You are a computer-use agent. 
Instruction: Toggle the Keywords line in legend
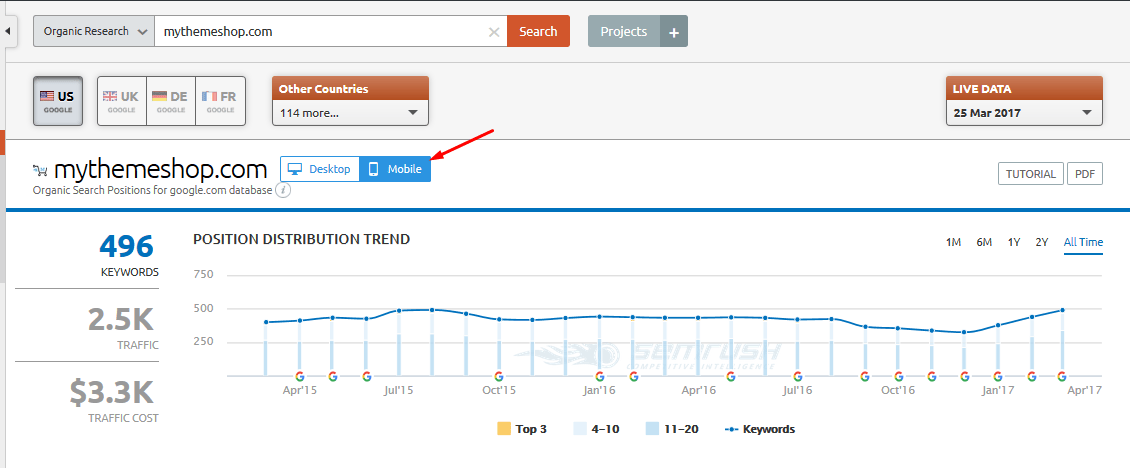pos(760,429)
